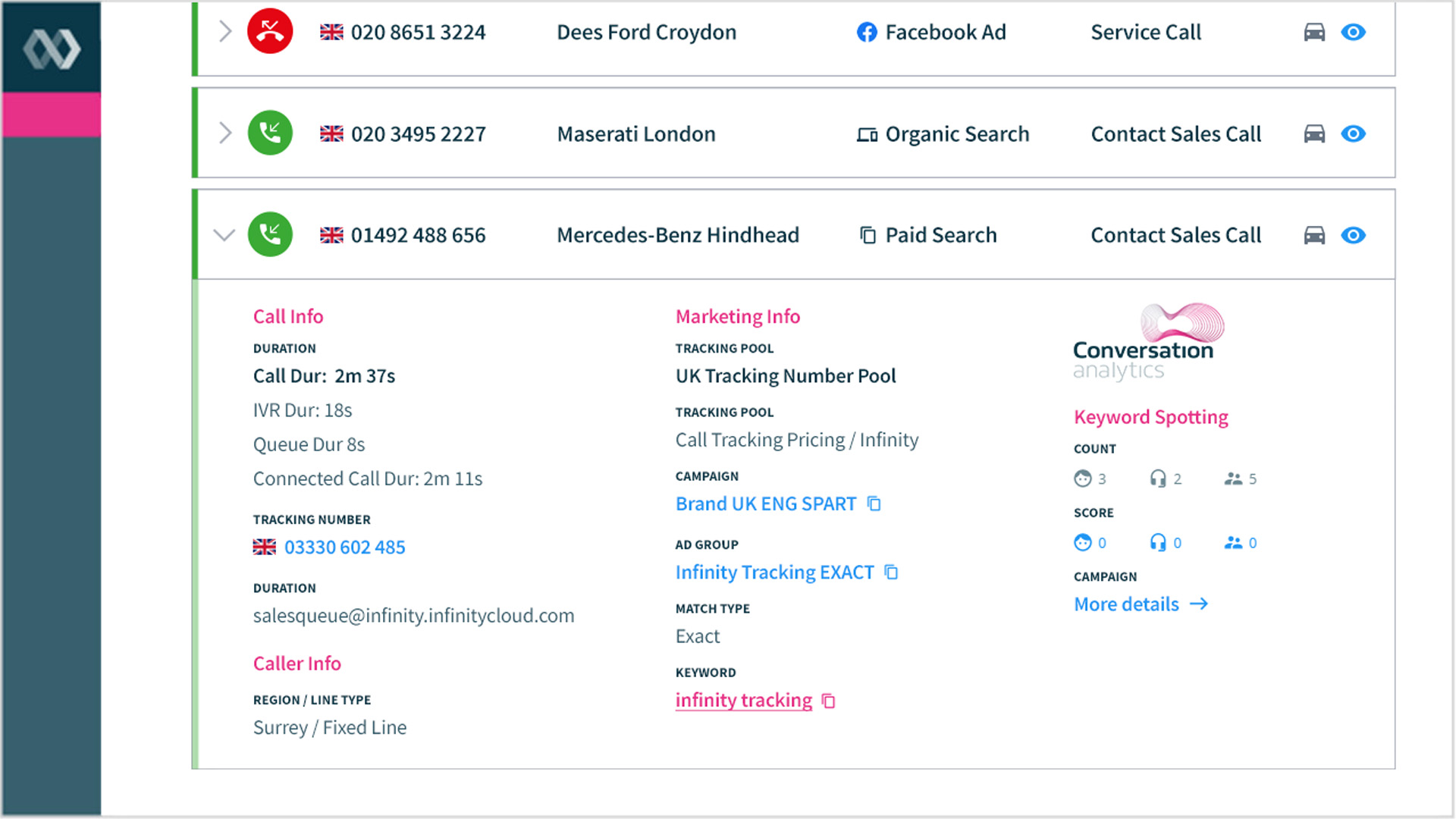Click the Paid Search icon
The height and width of the screenshot is (819, 1456).
coord(868,236)
